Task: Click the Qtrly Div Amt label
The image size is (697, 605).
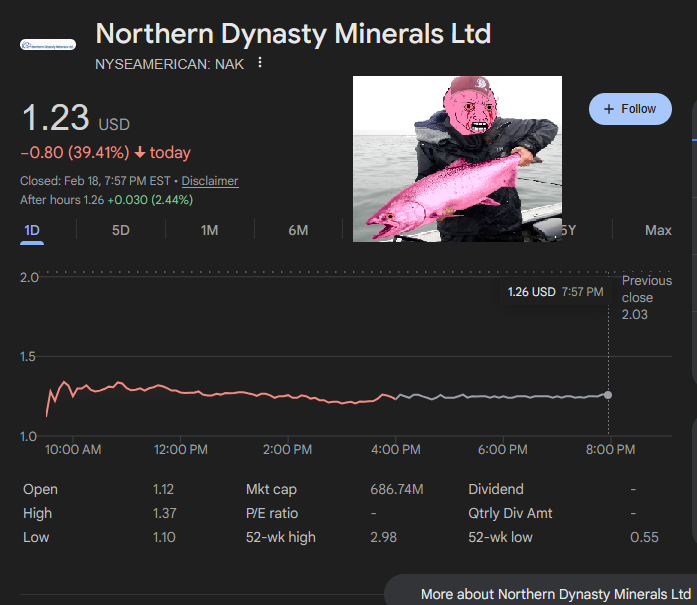Action: pyautogui.click(x=510, y=513)
